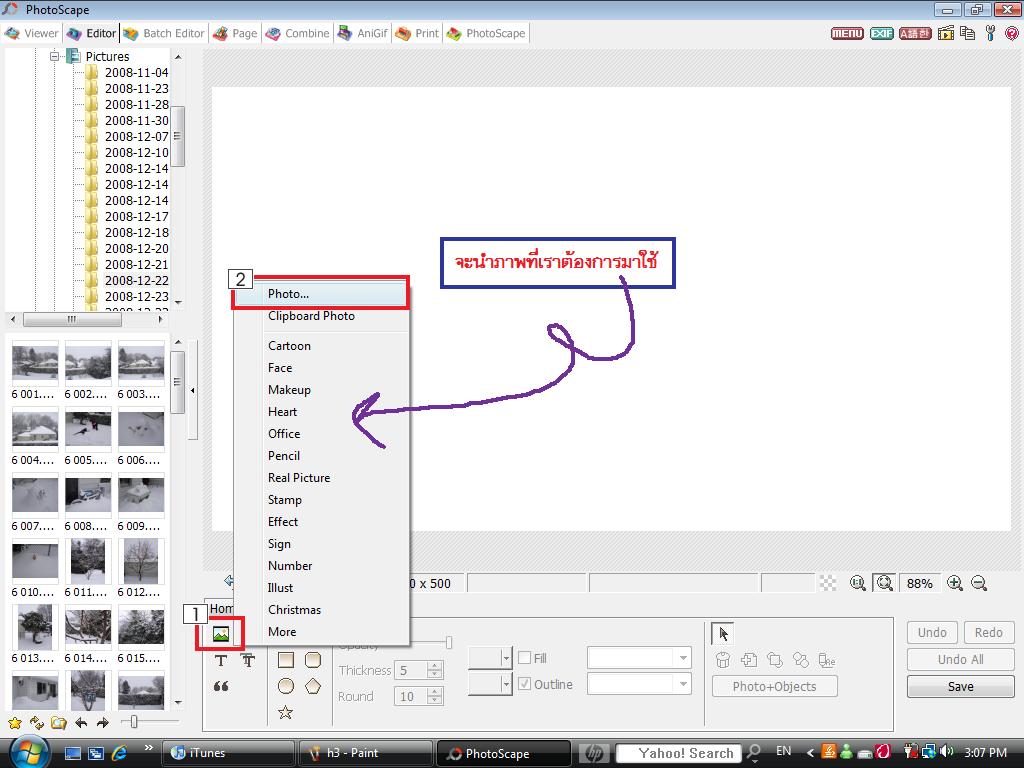Open the screen capture clapperboard icon
The image size is (1024, 768).
[946, 33]
